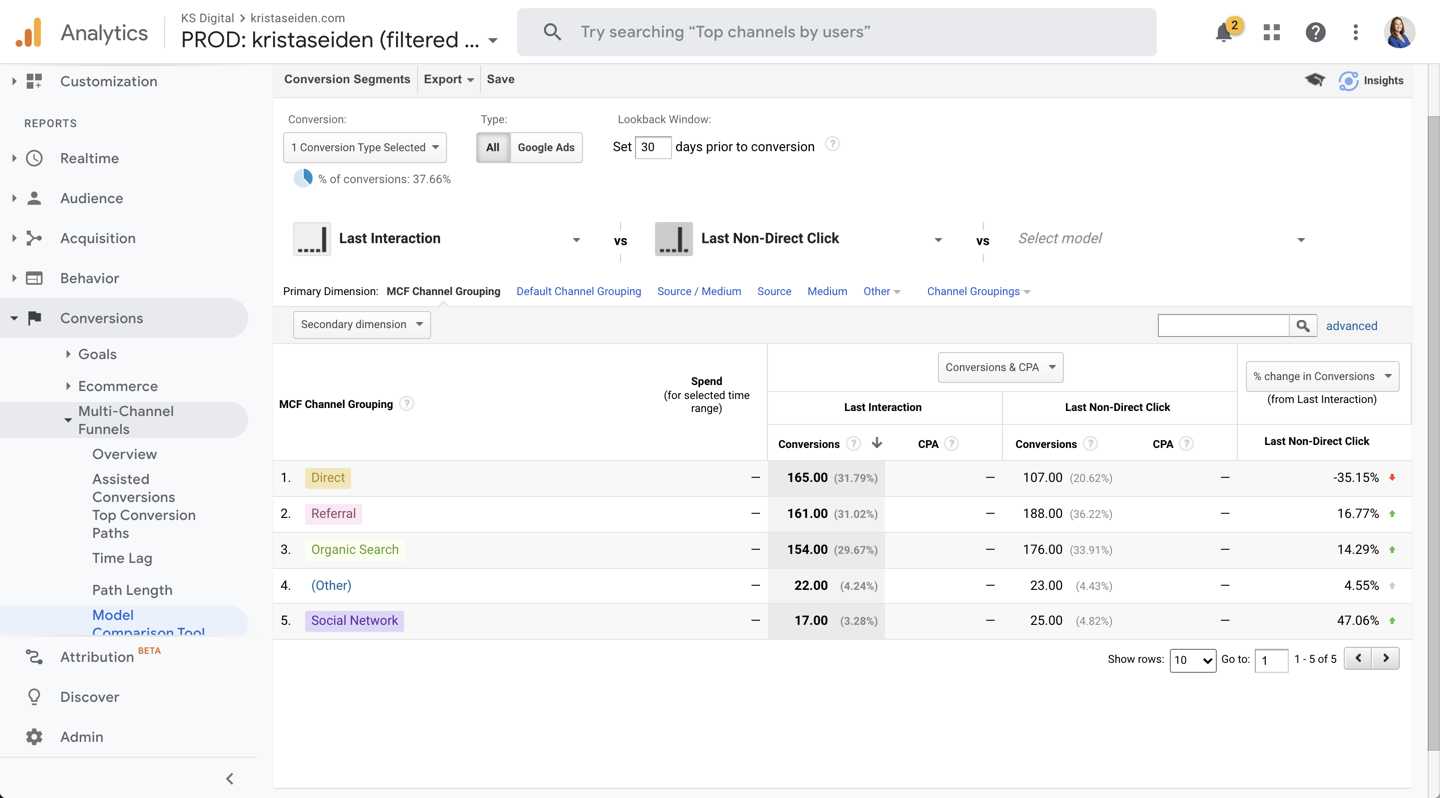
Task: Open the Time Lag report in sidebar
Action: coord(122,558)
